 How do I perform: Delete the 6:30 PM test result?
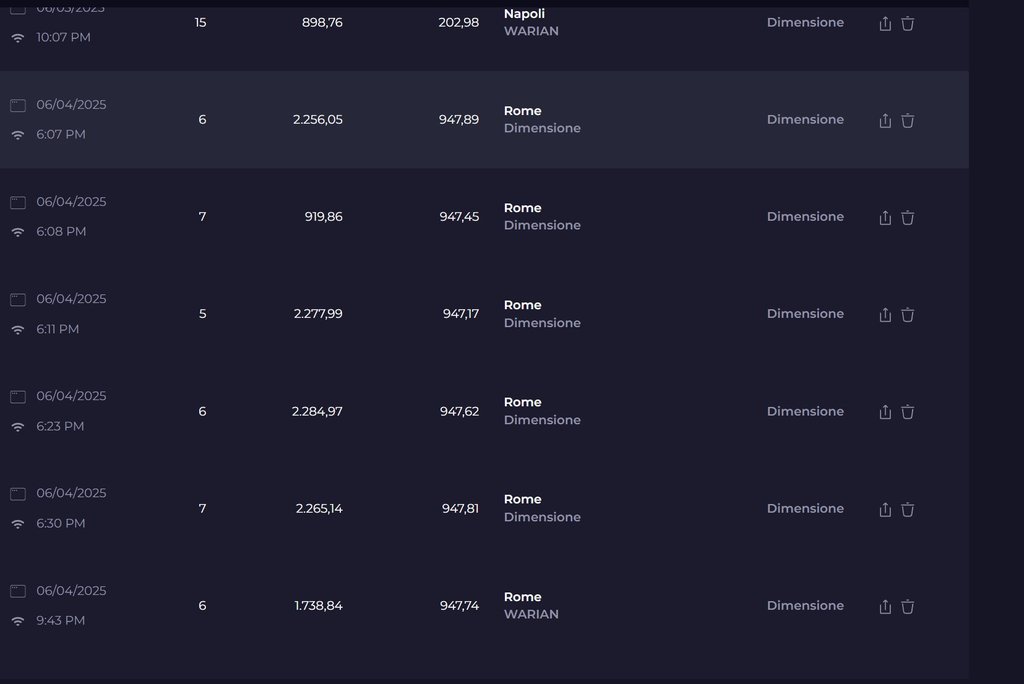point(908,509)
